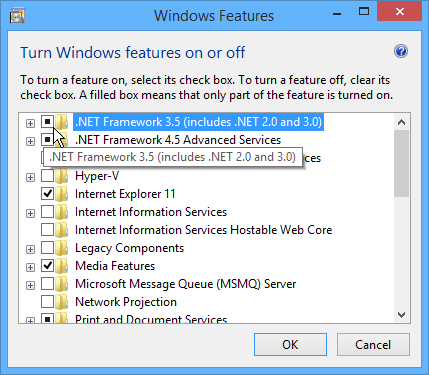Select the Internet Information Services folder icon
The image size is (429, 375).
pos(61,212)
